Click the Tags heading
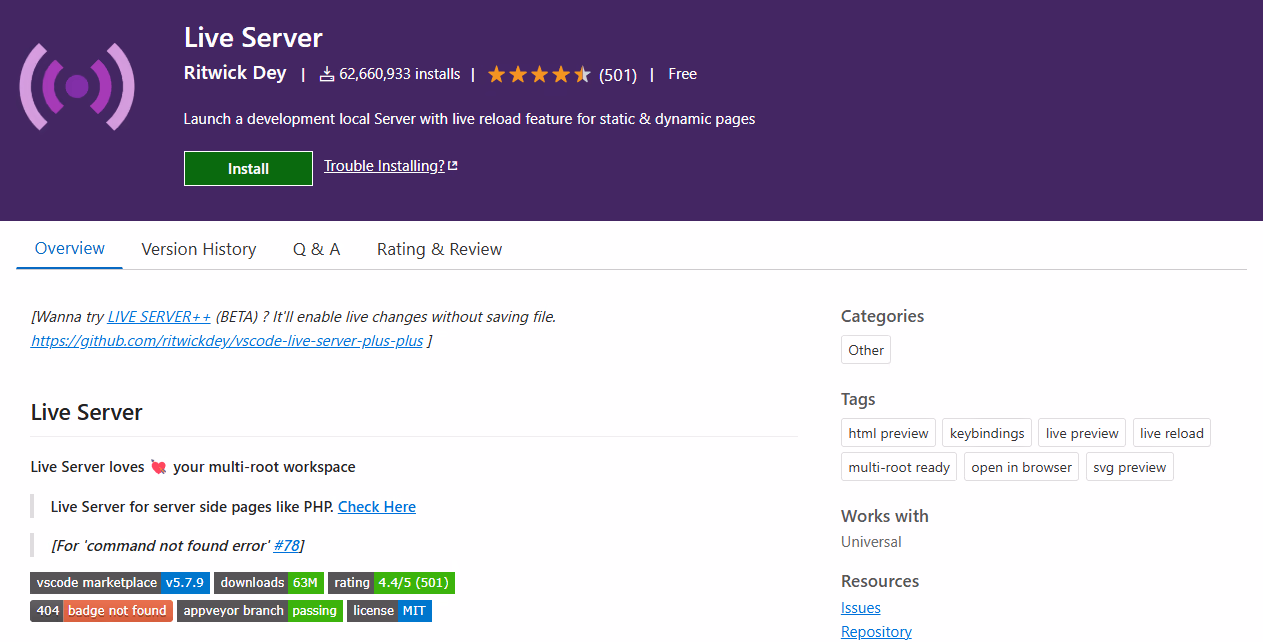The height and width of the screenshot is (642, 1263). pos(858,399)
